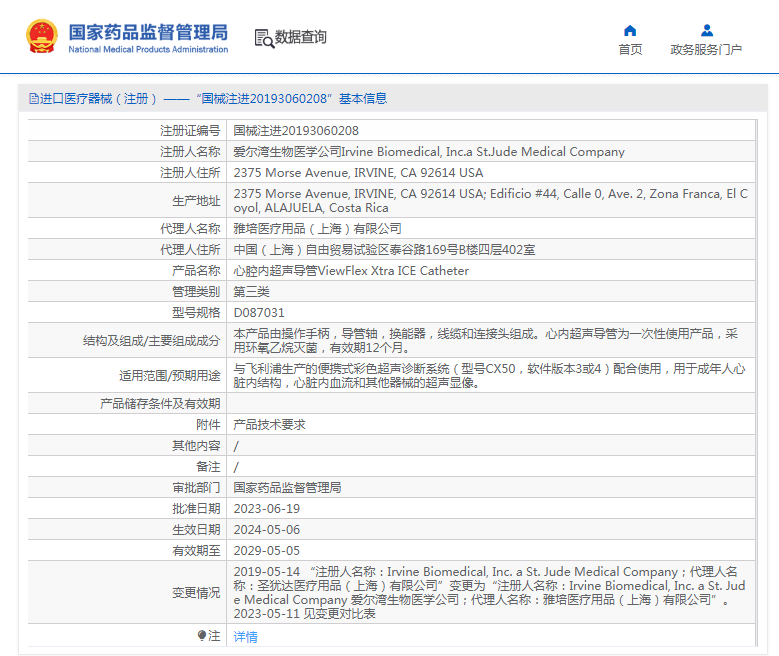The height and width of the screenshot is (656, 779).
Task: Select the 产品名称 row label
Action: [x=196, y=270]
